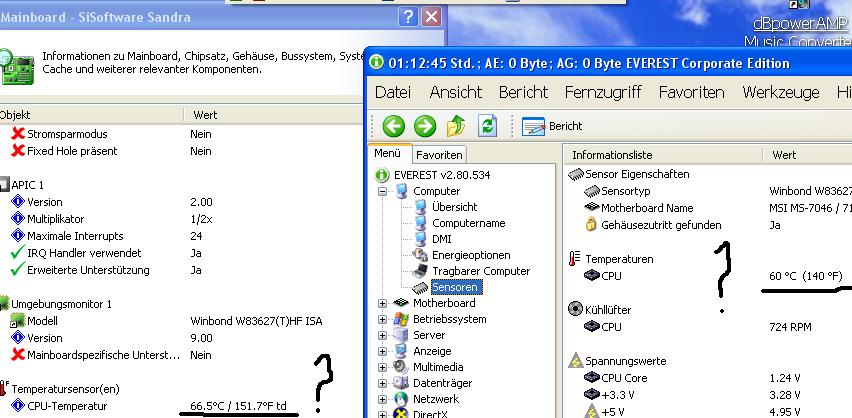This screenshot has width=852, height=418.
Task: Select DMI in the tree
Action: pos(441,239)
